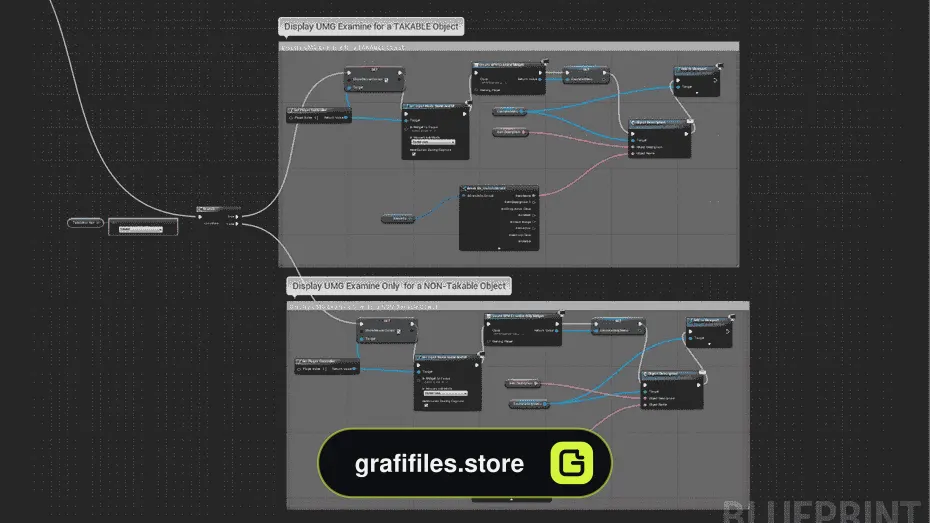
Task: Click the Branch node's True exec pin
Action: click(237, 217)
